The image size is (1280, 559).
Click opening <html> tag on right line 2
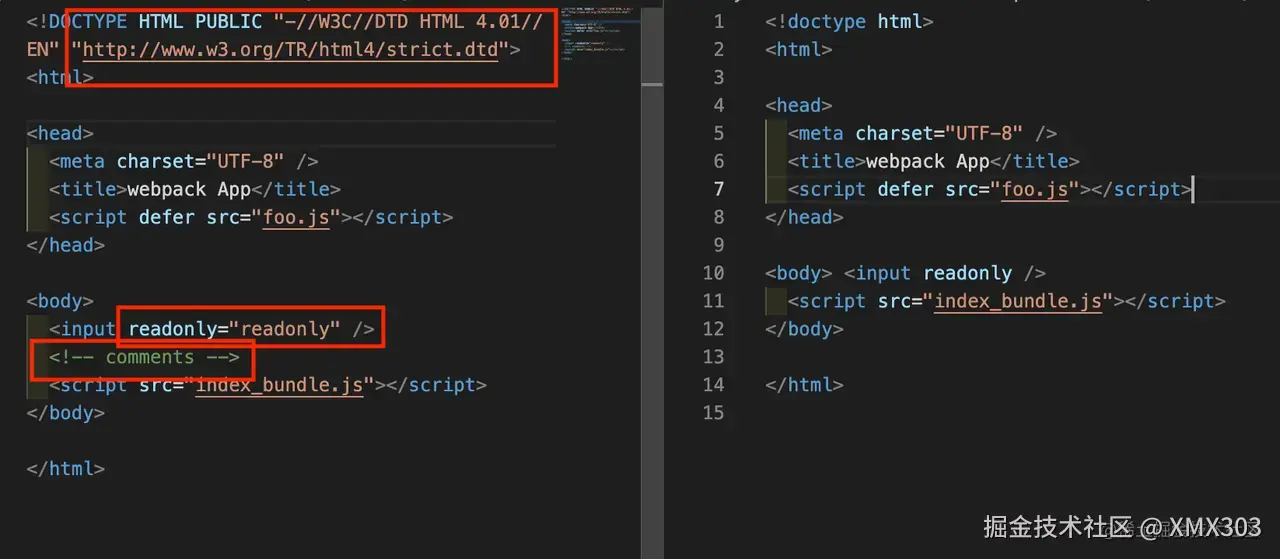[x=798, y=49]
